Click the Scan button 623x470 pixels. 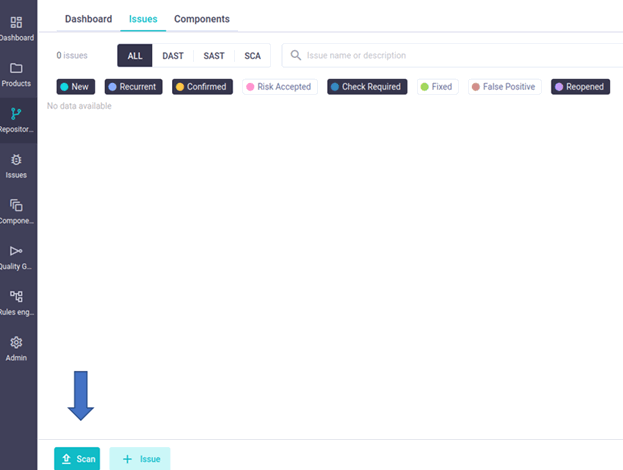pyautogui.click(x=77, y=459)
